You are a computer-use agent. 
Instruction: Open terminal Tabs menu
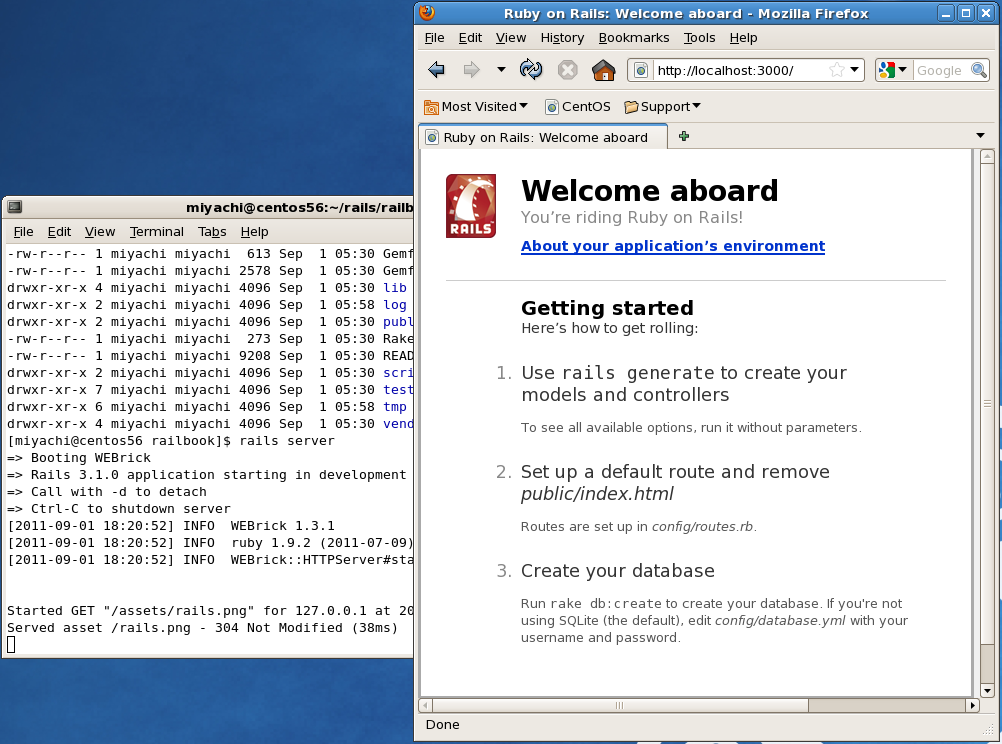pyautogui.click(x=212, y=231)
